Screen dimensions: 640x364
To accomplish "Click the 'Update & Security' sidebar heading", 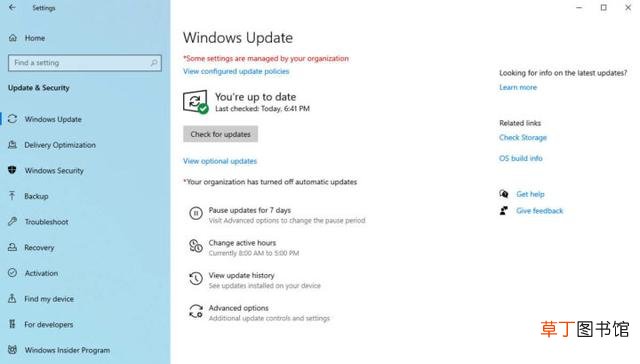I will point(39,88).
